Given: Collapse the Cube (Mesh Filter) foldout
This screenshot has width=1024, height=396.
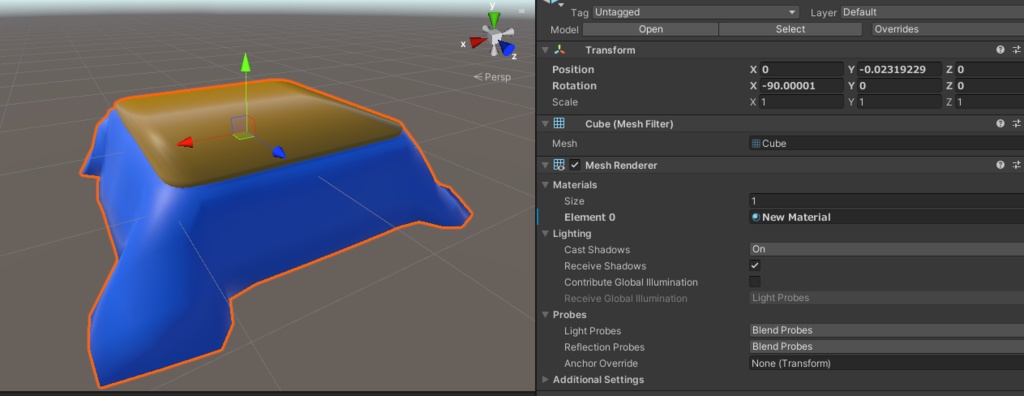Looking at the screenshot, I should coord(545,124).
